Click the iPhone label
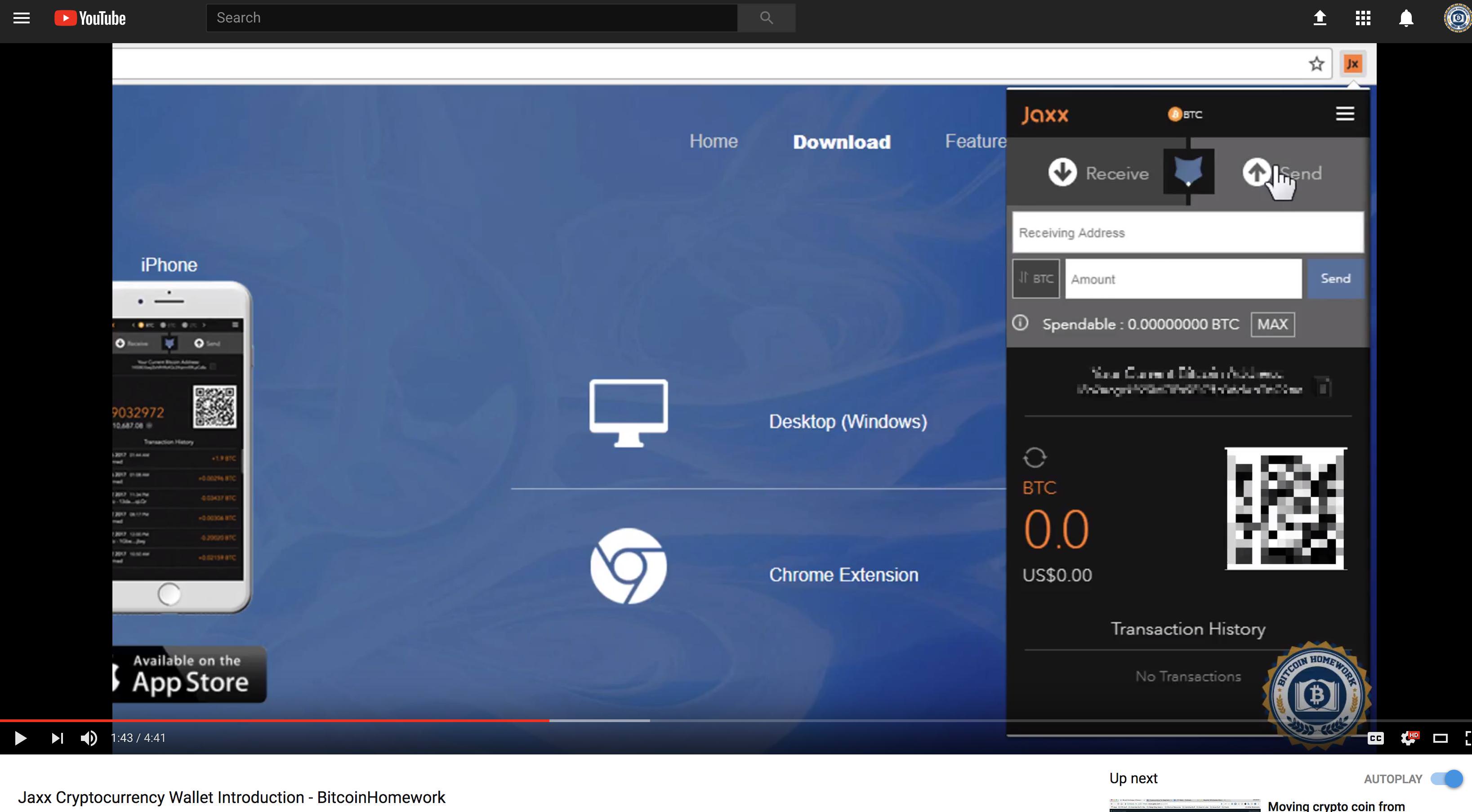This screenshot has width=1472, height=812. point(169,264)
